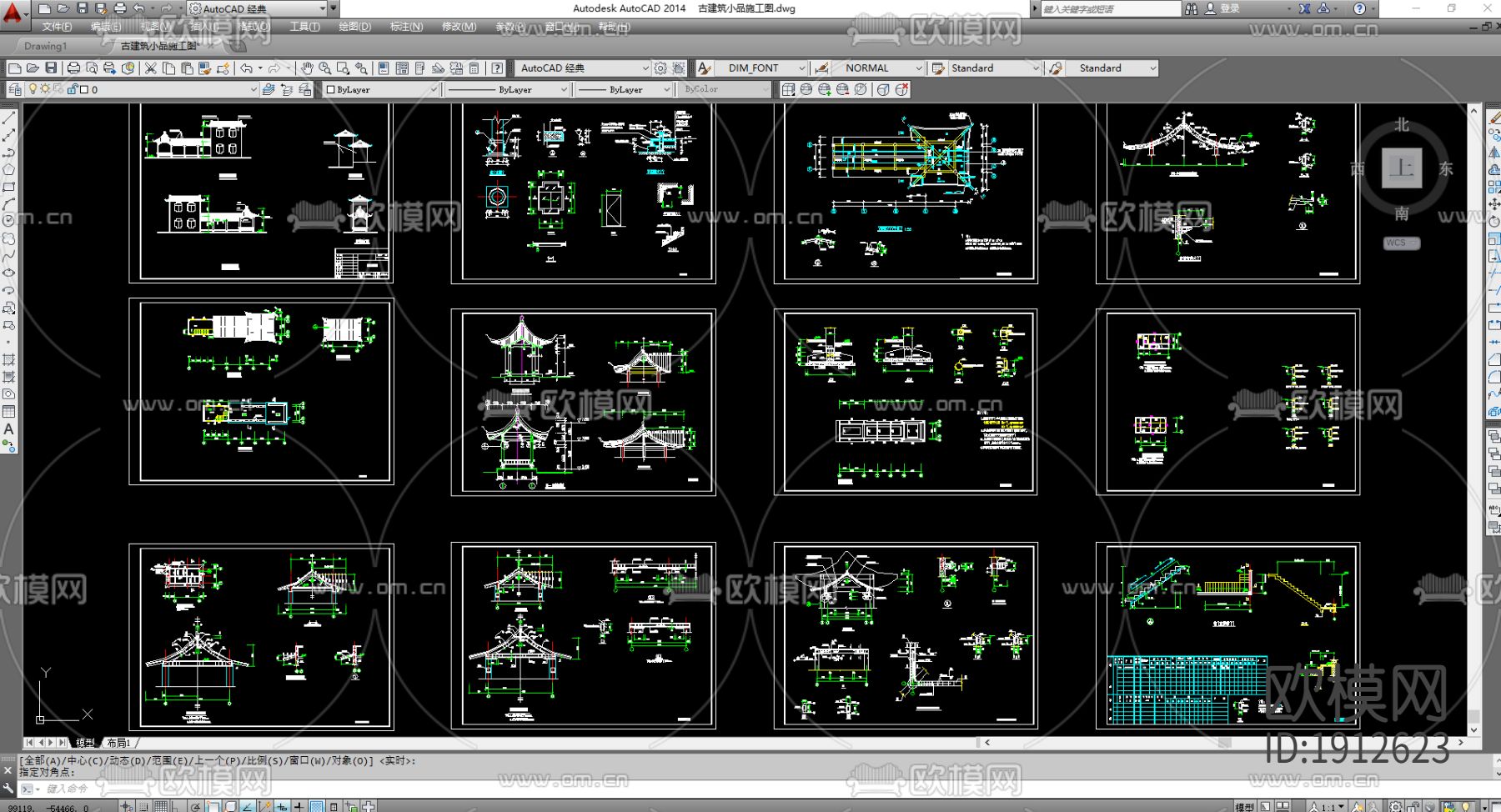Open the ByLayer linetype control dropdown
The image size is (1501, 812).
click(x=564, y=89)
